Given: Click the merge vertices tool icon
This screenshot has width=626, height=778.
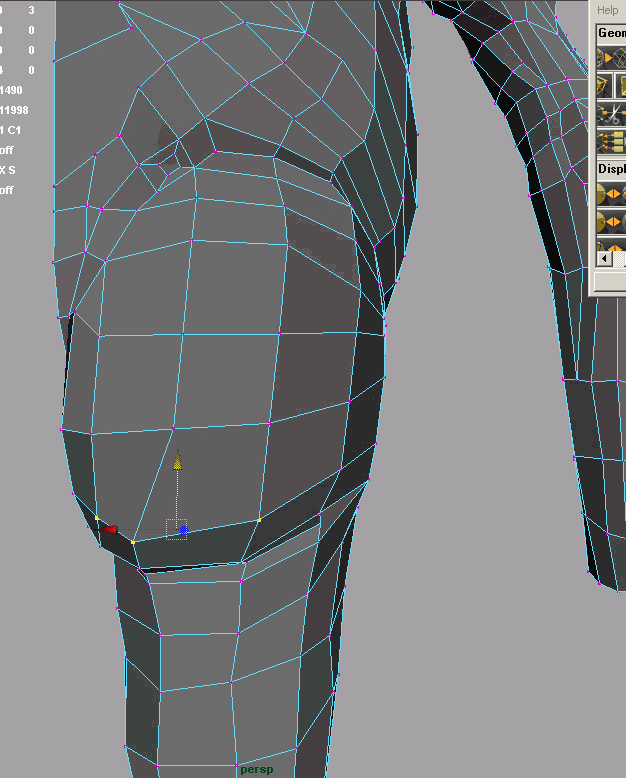Looking at the screenshot, I should pyautogui.click(x=608, y=143).
